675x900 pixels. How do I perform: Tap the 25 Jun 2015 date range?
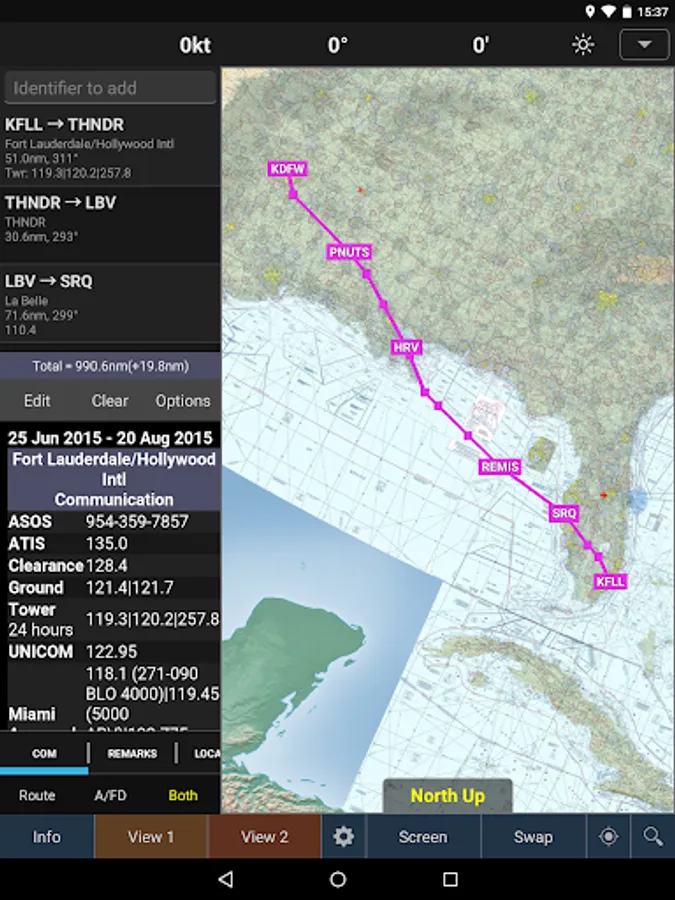tap(110, 438)
